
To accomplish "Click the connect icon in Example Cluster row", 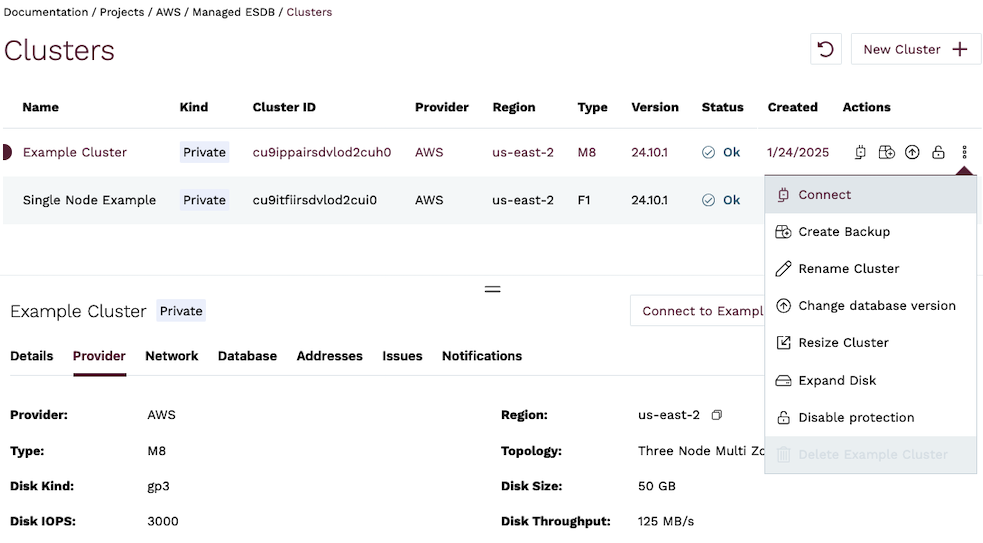I will (x=860, y=152).
